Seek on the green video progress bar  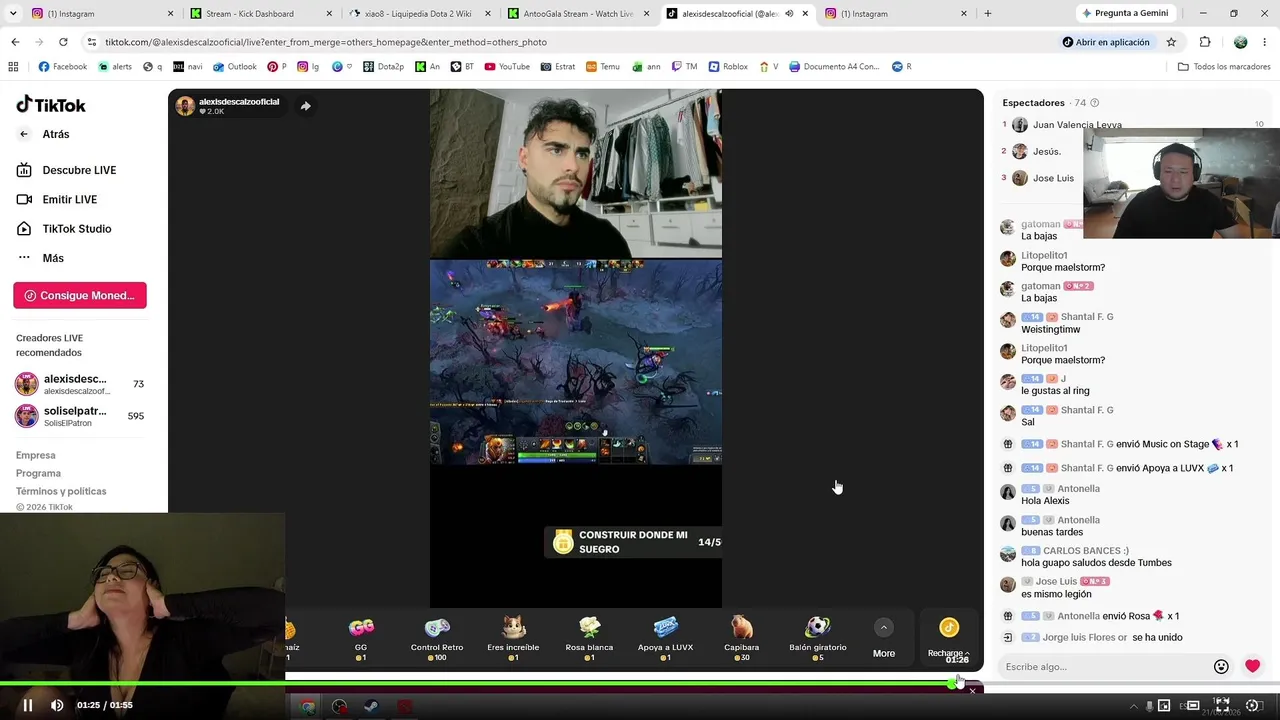coord(640,683)
